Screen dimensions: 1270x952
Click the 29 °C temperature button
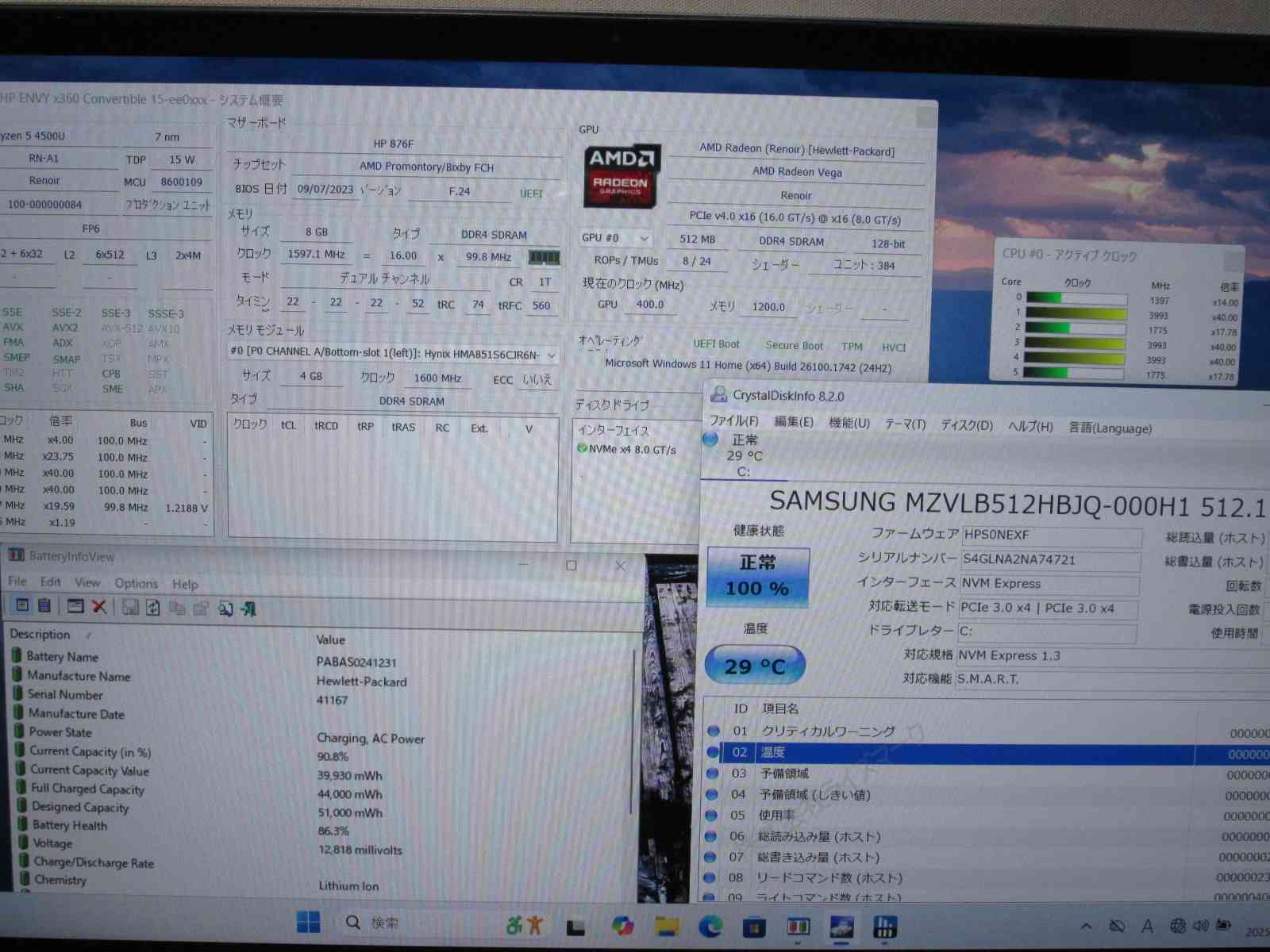754,666
